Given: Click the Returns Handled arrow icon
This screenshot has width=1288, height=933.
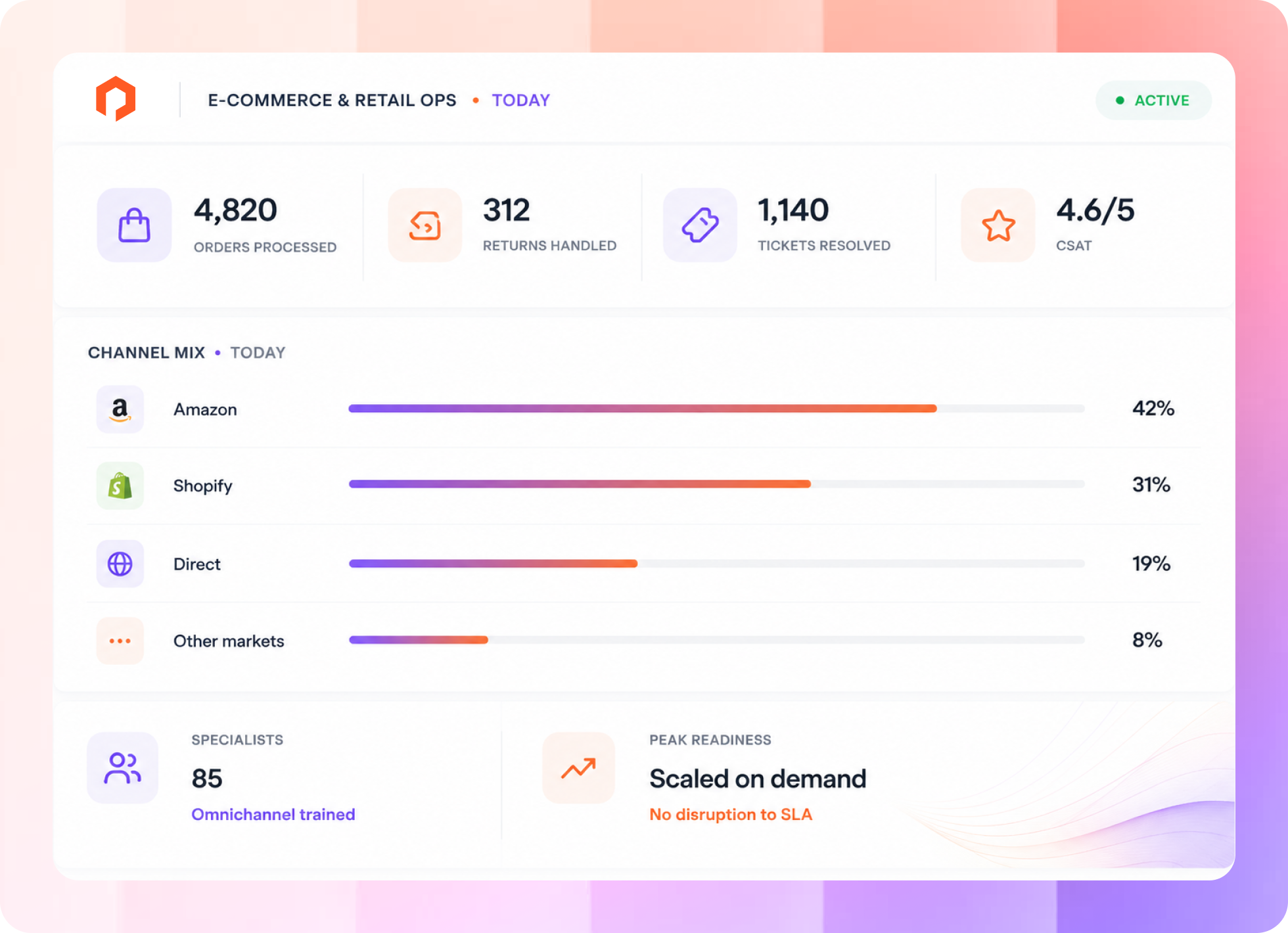Looking at the screenshot, I should coord(425,225).
